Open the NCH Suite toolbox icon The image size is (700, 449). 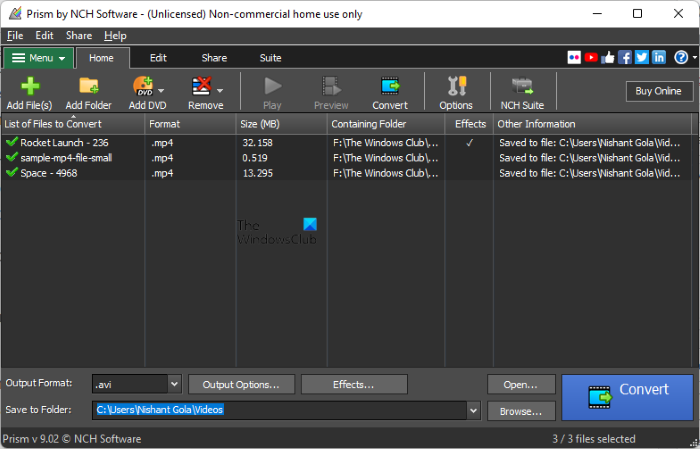point(522,86)
